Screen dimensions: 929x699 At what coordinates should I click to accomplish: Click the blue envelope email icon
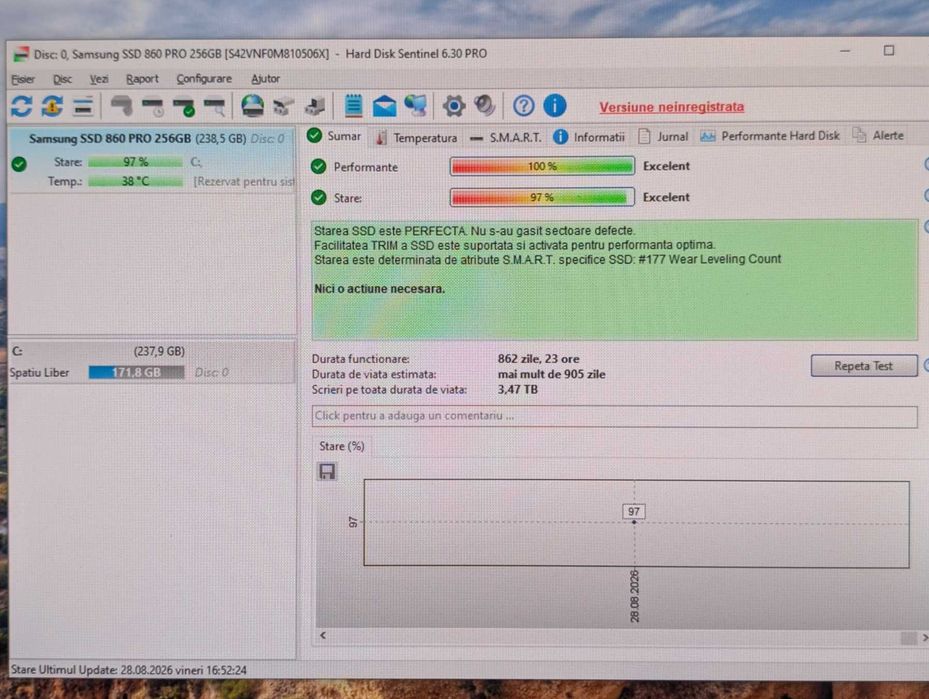click(385, 107)
